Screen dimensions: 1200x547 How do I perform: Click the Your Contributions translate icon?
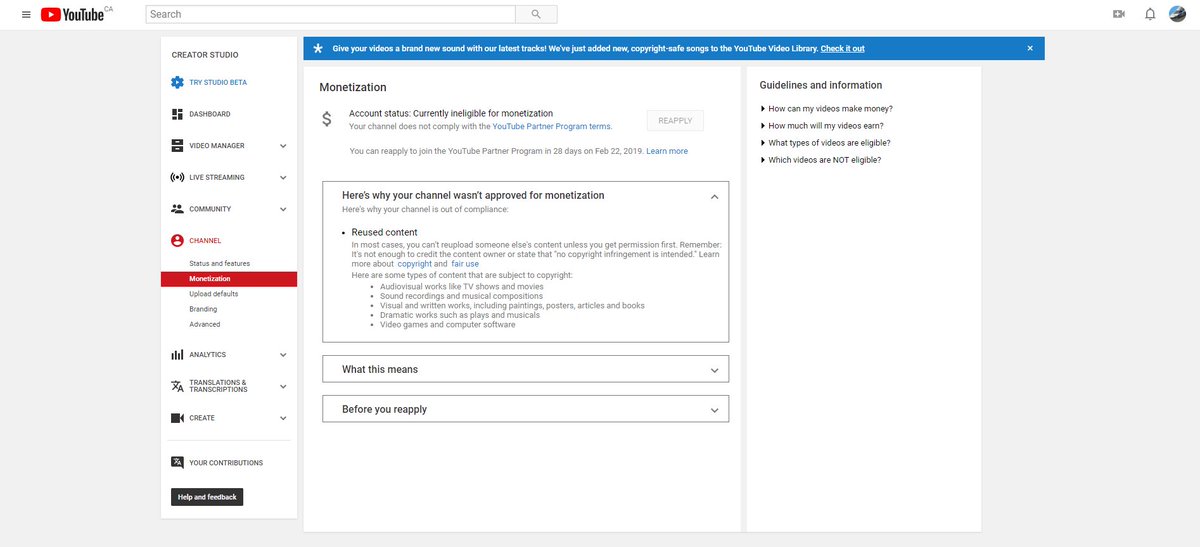(x=177, y=462)
